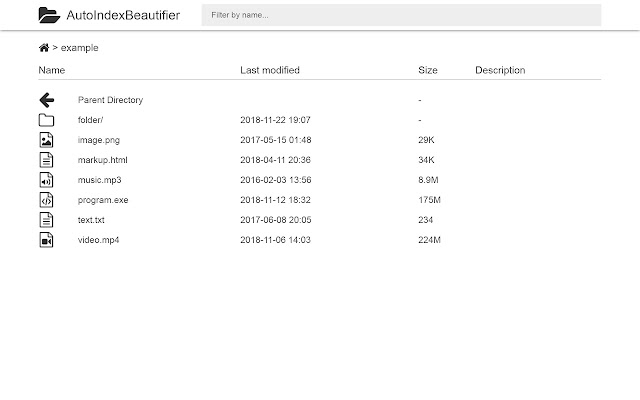Open the folder/ directory link

pos(90,120)
